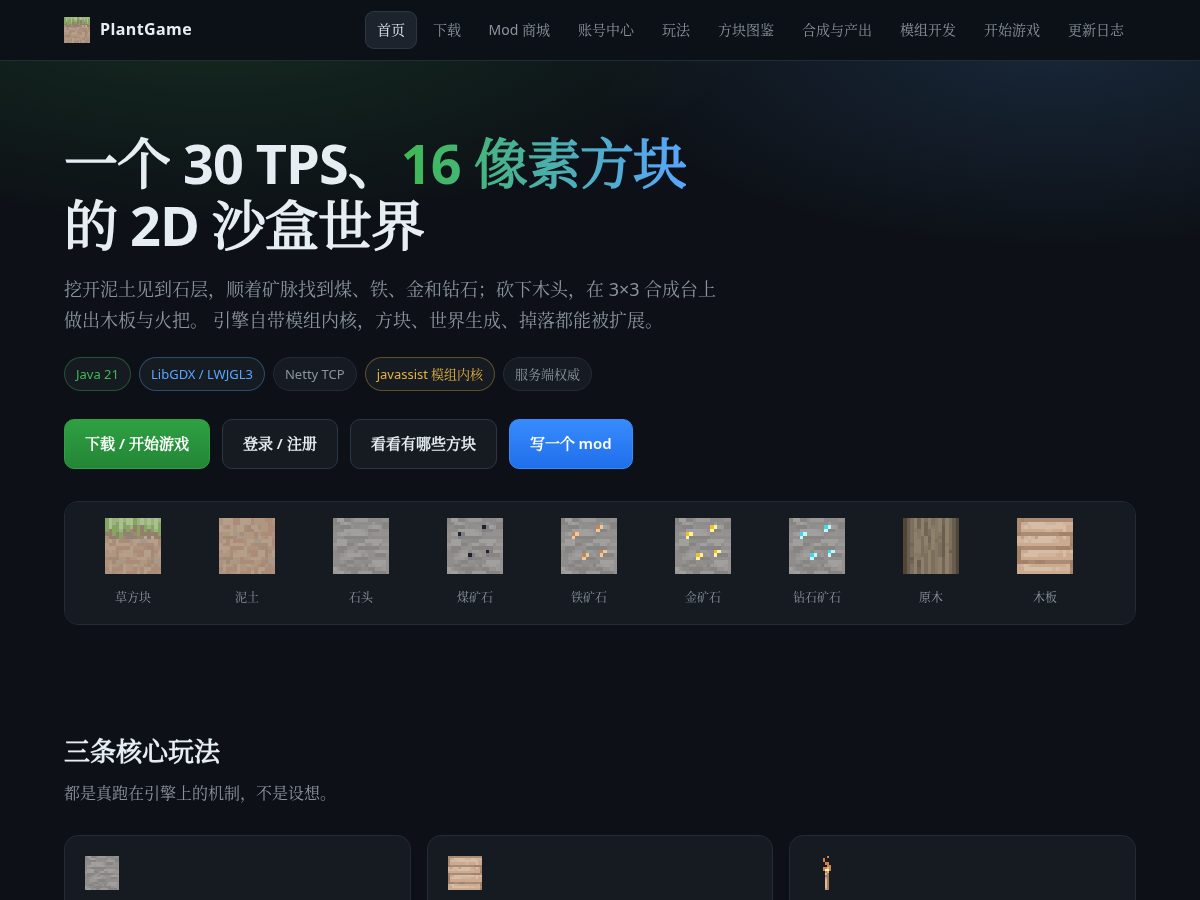Click the 的 2D 沙盒世界 headline line
The image size is (1200, 900).
(245, 226)
